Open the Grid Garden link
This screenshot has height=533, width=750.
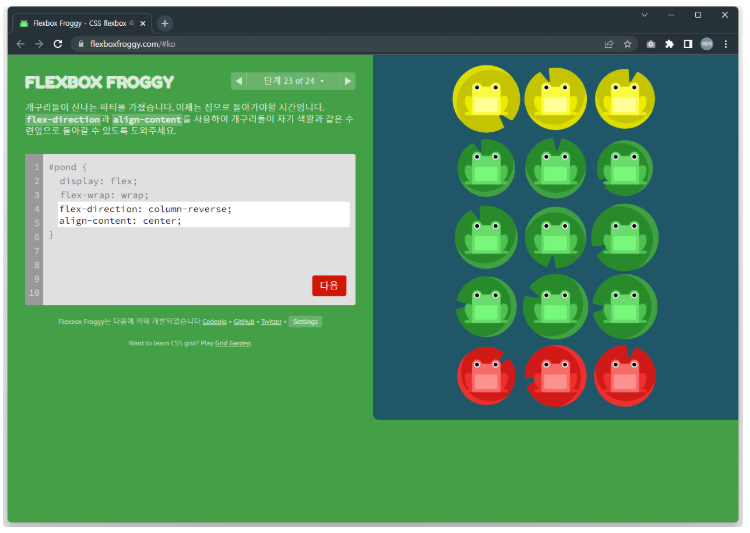pos(232,343)
